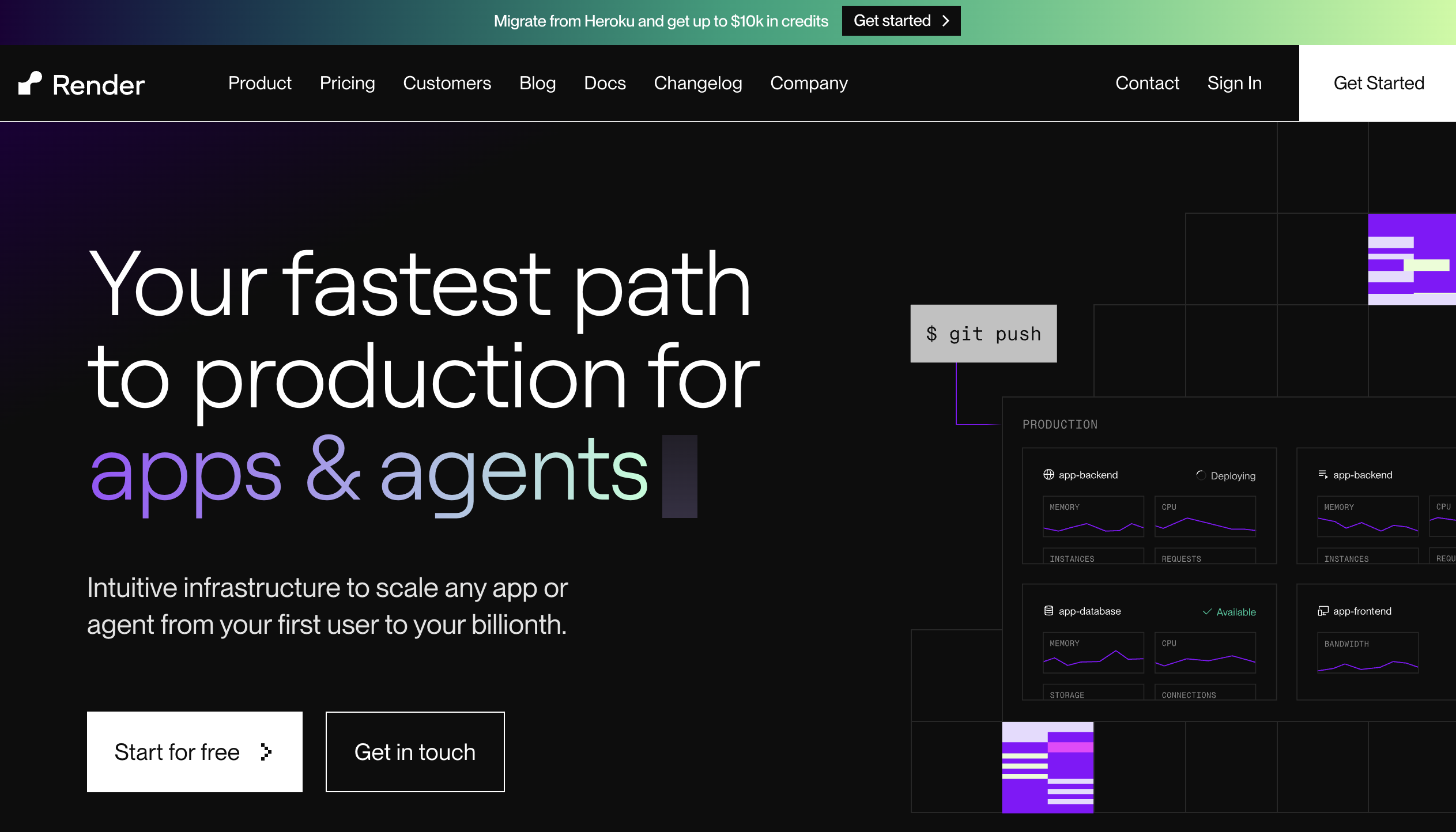Click the chevron in the Get started banner button
This screenshot has width=1456, height=832.
[x=946, y=21]
